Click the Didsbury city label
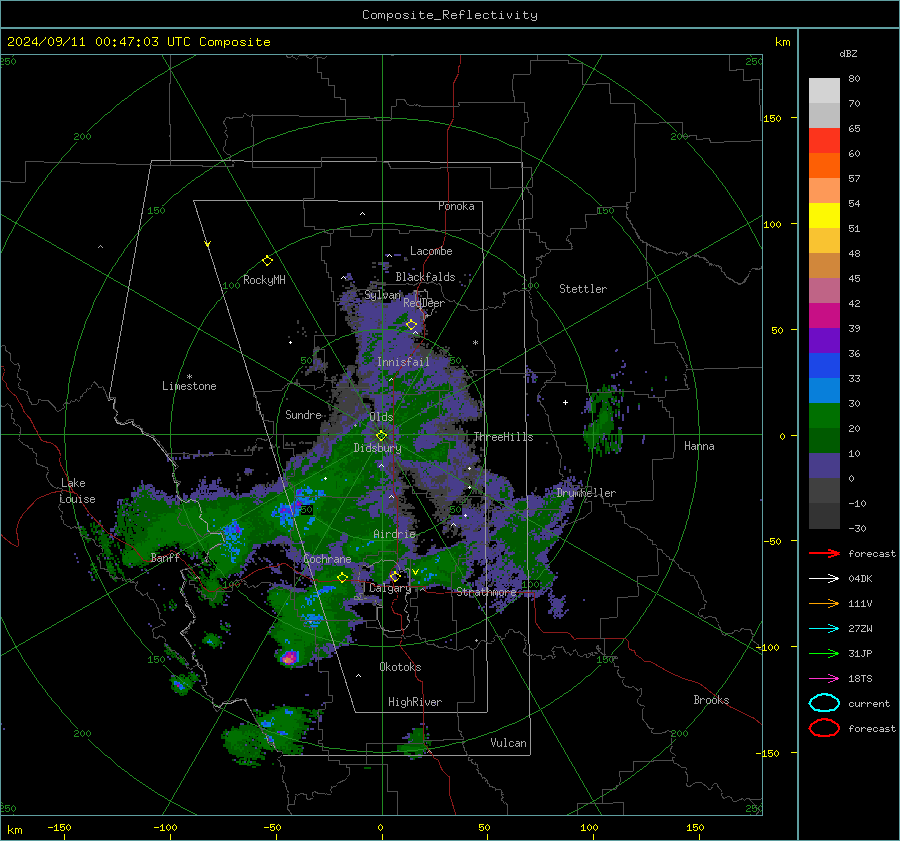This screenshot has height=841, width=900. coord(377,448)
